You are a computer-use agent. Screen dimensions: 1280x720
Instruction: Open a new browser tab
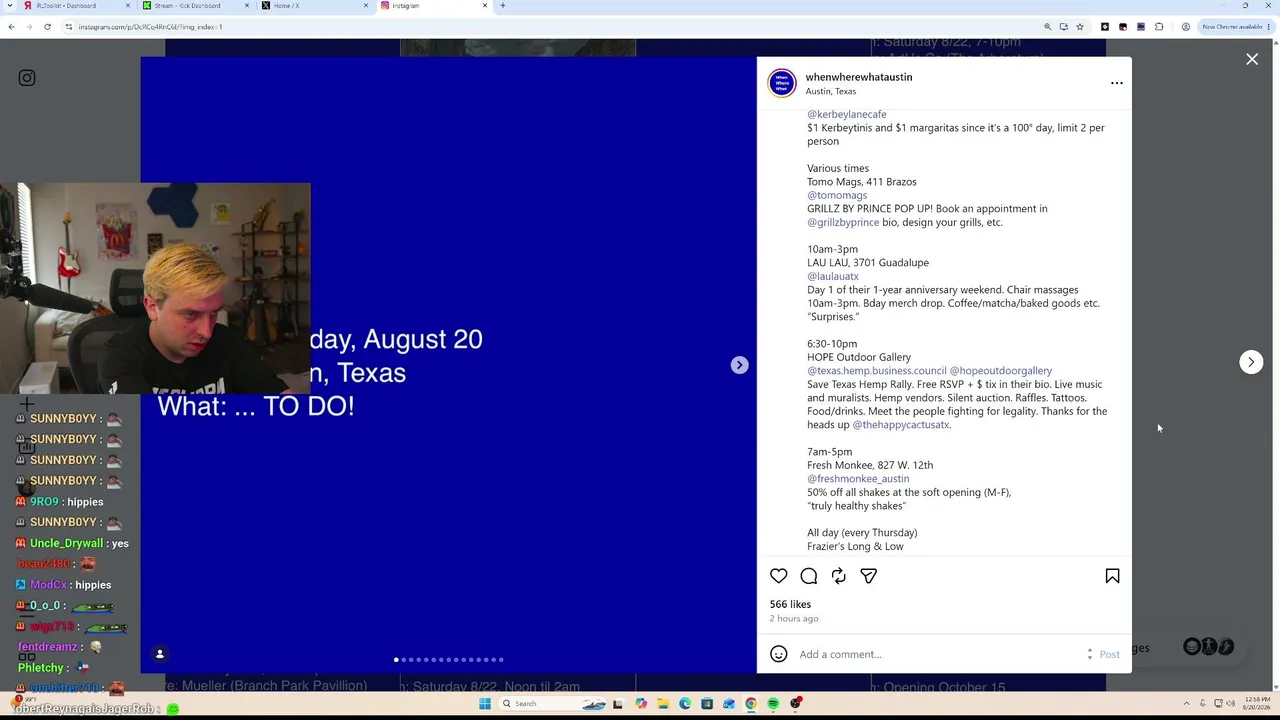tap(502, 6)
